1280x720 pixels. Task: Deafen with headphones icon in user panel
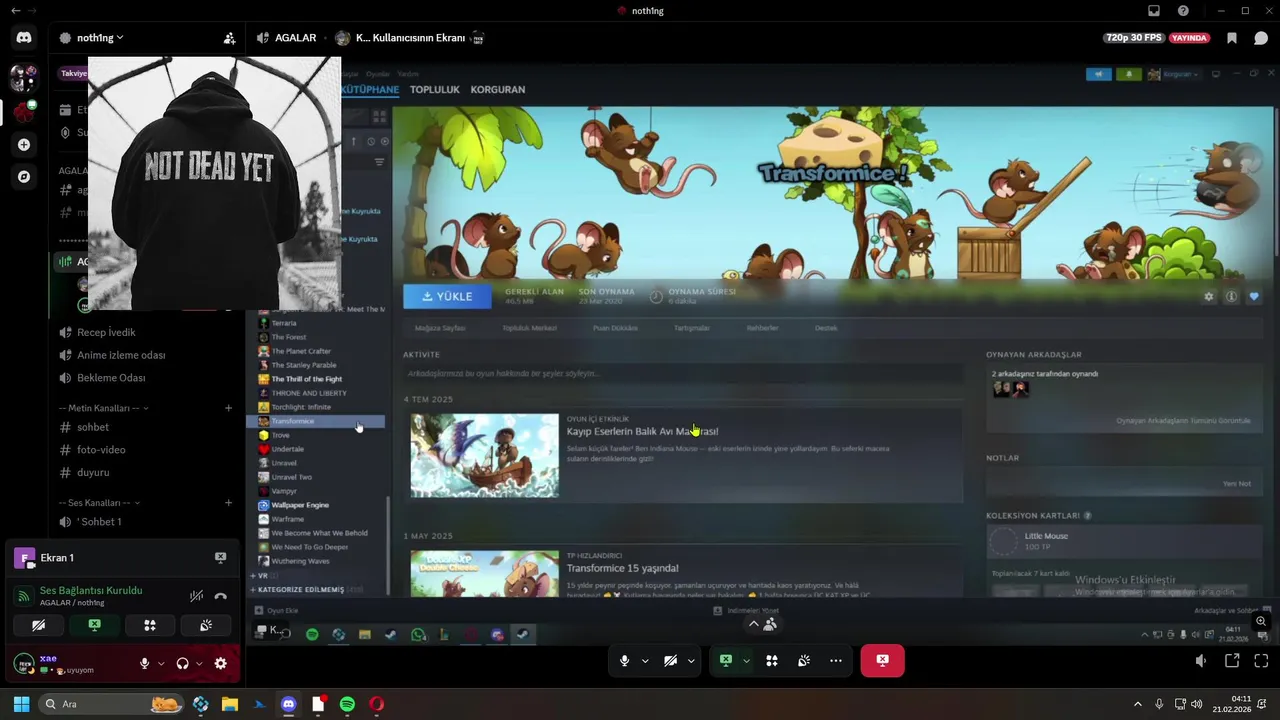[x=182, y=663]
